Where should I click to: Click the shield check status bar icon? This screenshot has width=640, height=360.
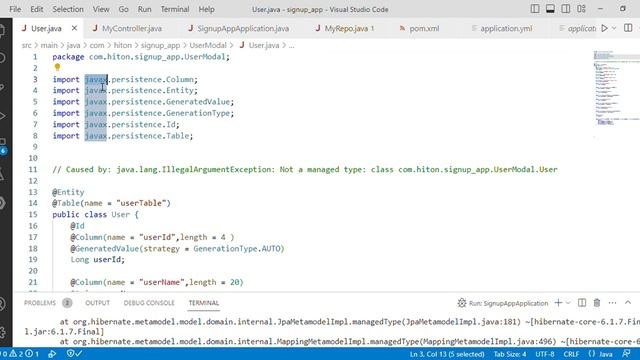point(74,354)
